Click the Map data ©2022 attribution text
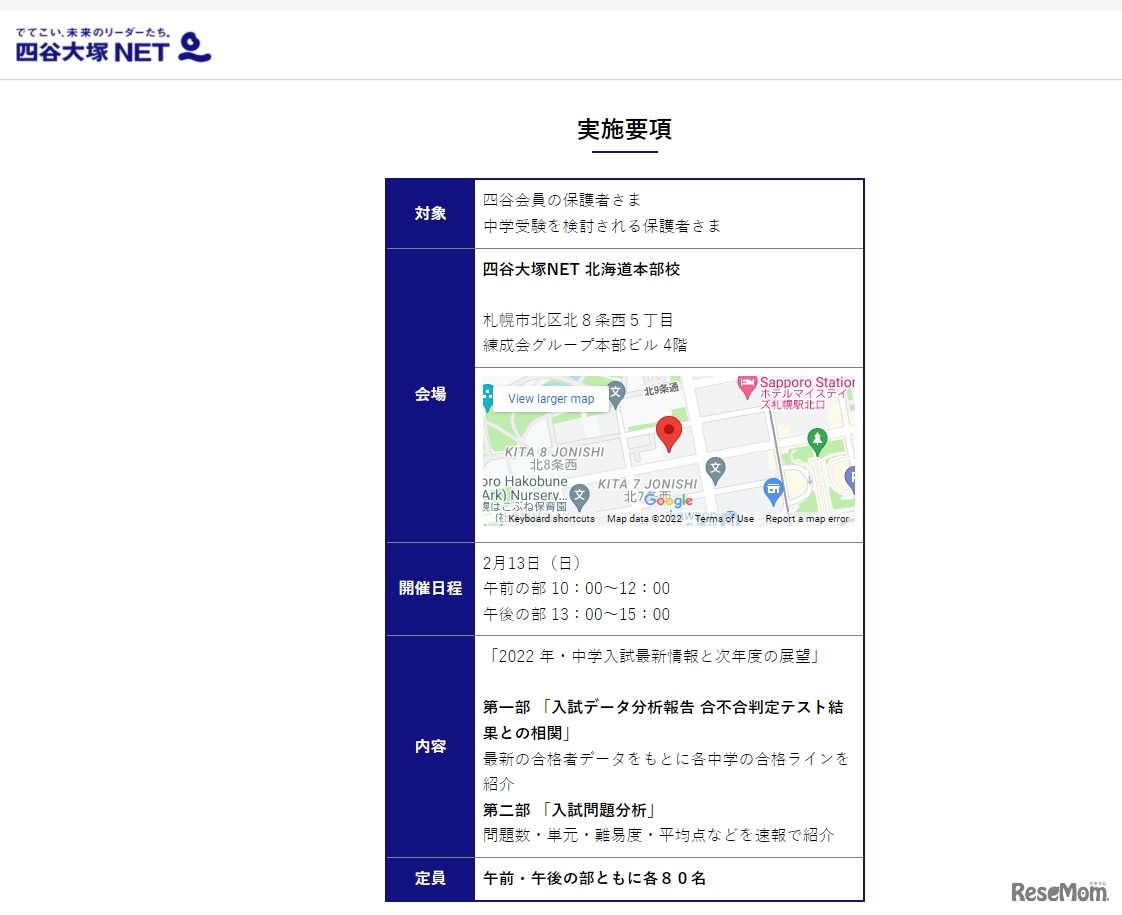The width and height of the screenshot is (1122, 915). coord(645,519)
